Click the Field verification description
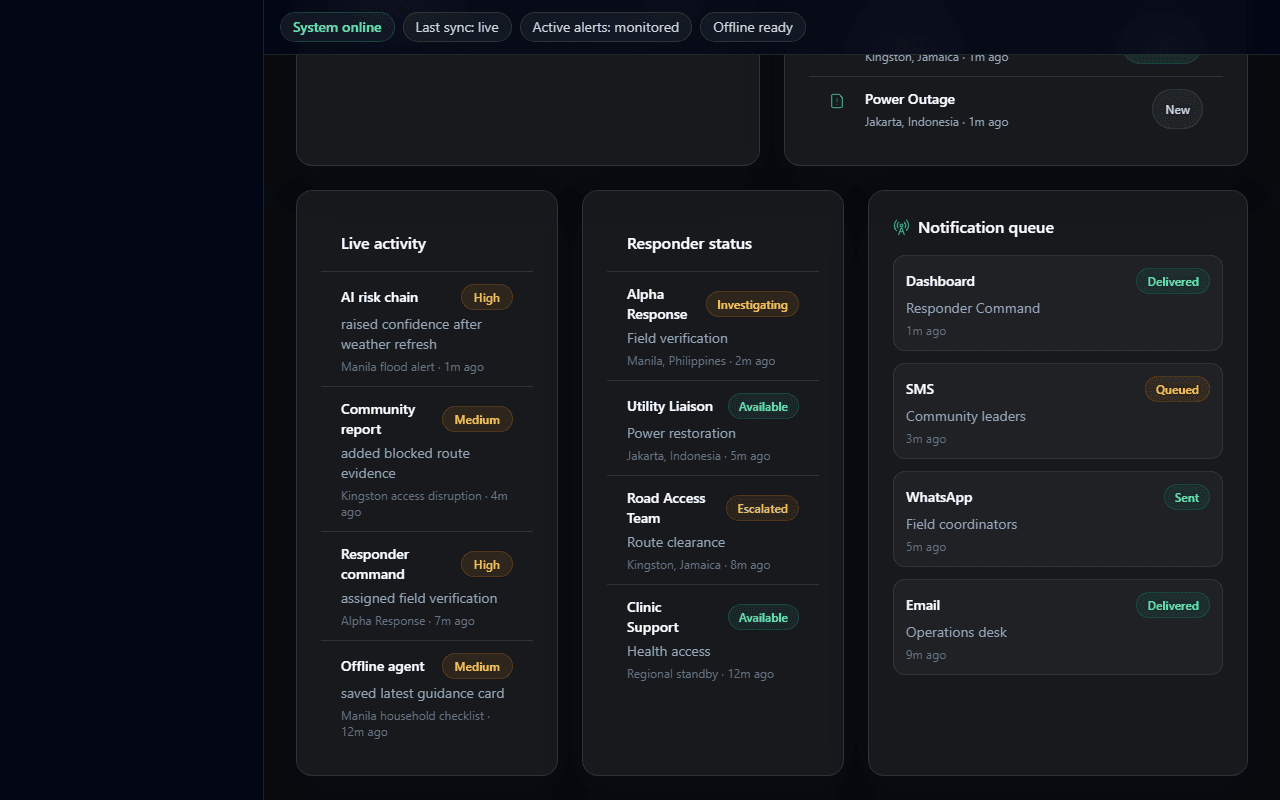The image size is (1280, 800). pos(677,338)
